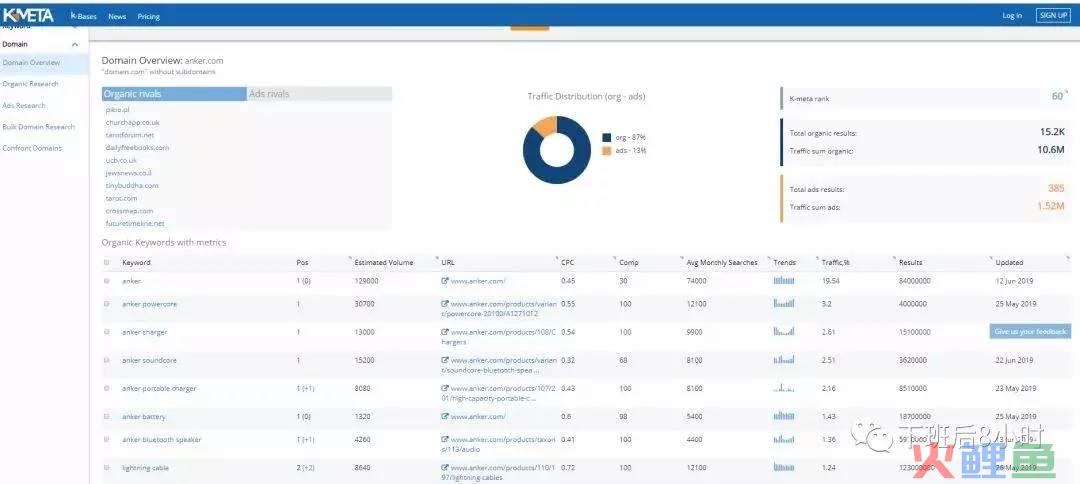Image resolution: width=1080 pixels, height=484 pixels.
Task: Click Traffic sum ads value 1.52M
Action: tap(1051, 205)
